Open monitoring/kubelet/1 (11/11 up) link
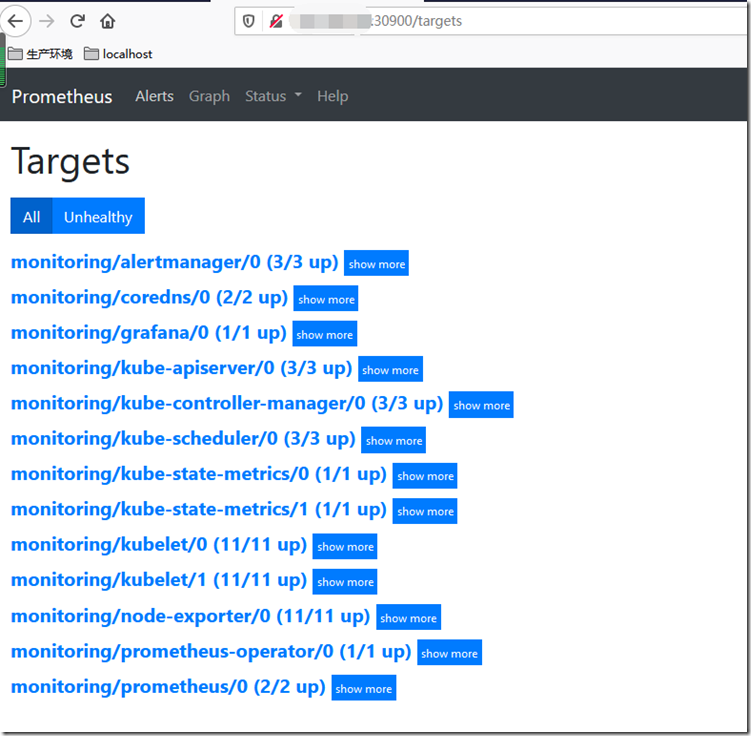 click(x=159, y=581)
